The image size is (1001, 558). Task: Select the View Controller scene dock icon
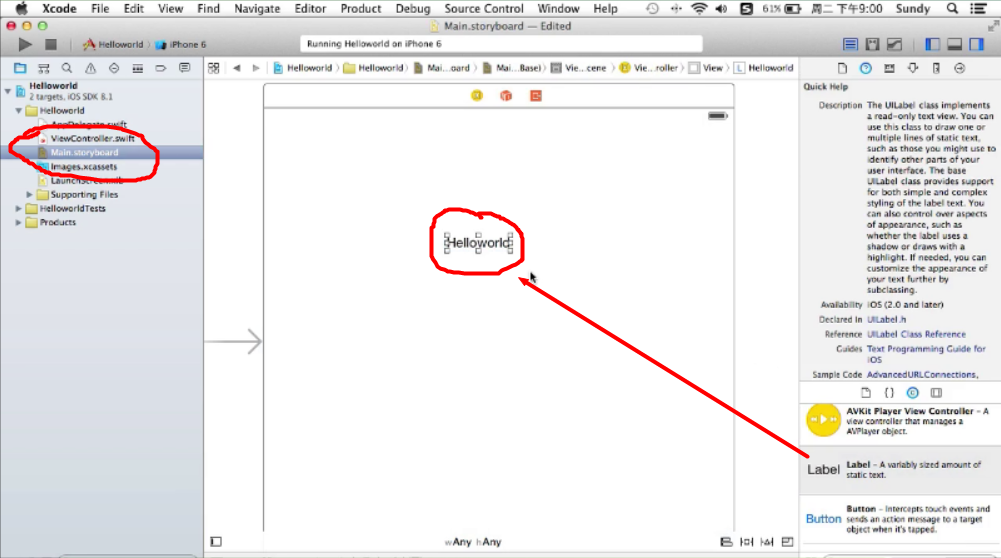477,96
